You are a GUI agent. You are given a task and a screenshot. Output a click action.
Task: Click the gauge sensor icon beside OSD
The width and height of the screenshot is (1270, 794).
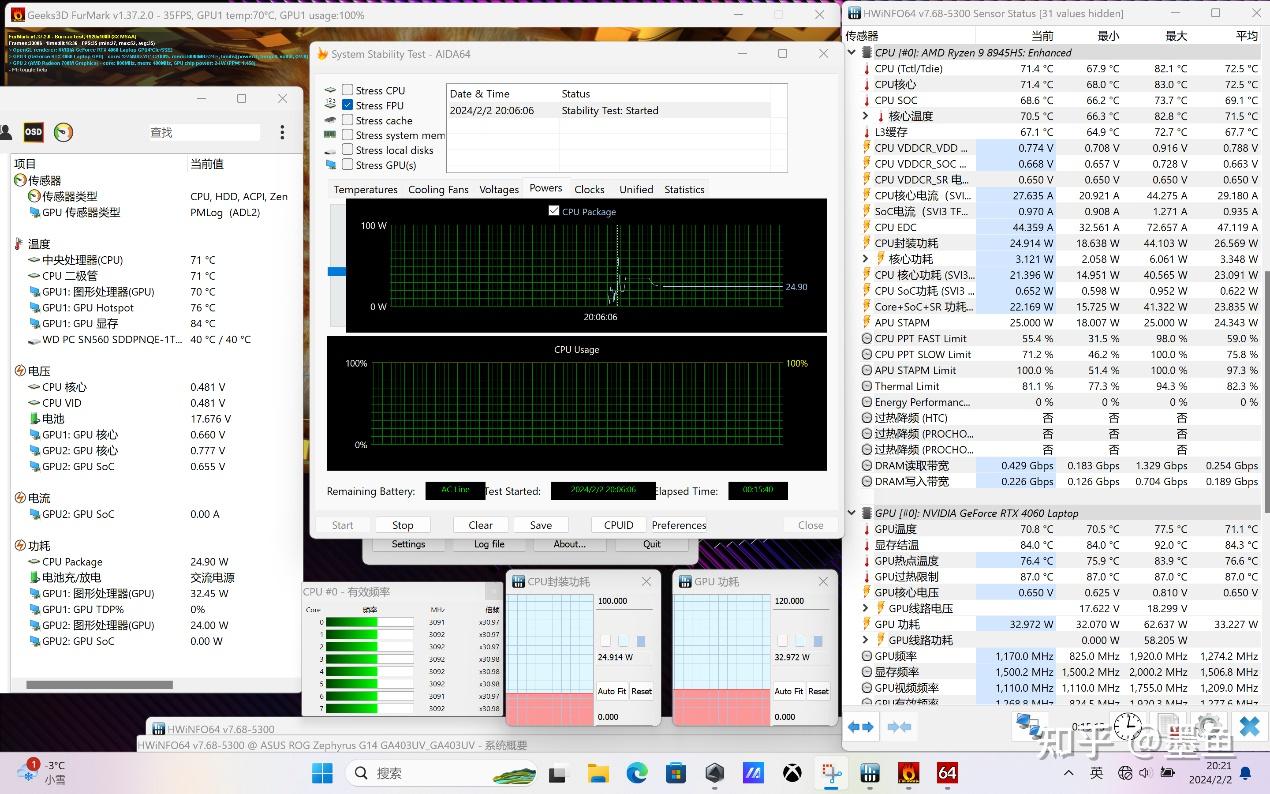[63, 132]
